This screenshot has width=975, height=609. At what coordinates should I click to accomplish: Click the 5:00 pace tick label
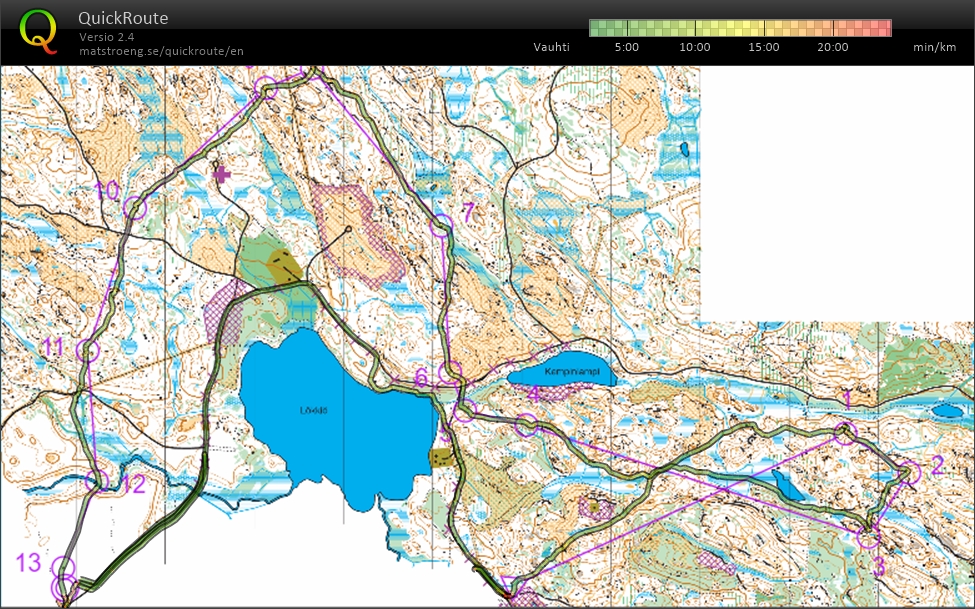pos(627,46)
